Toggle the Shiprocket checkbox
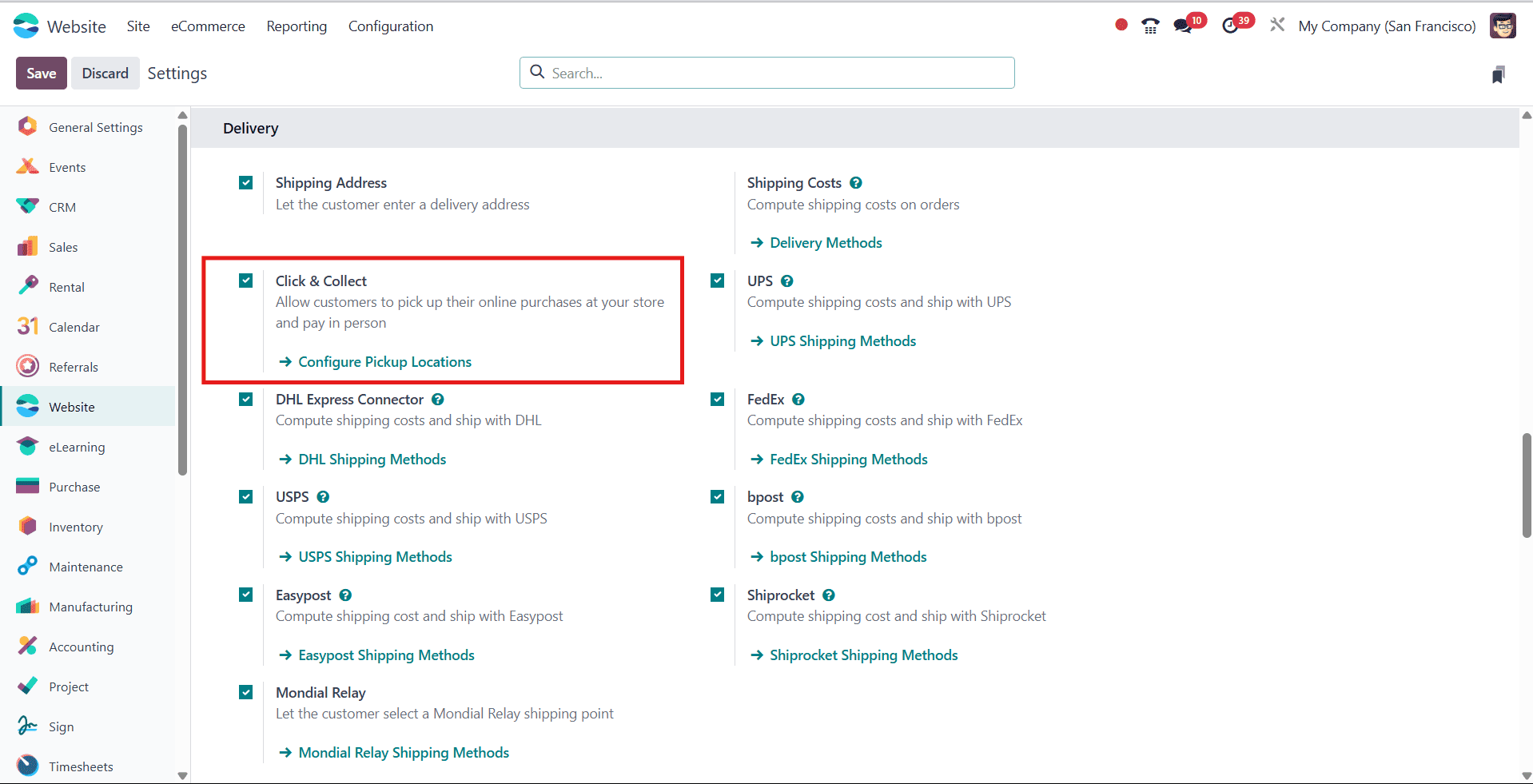The width and height of the screenshot is (1533, 784). tap(718, 595)
